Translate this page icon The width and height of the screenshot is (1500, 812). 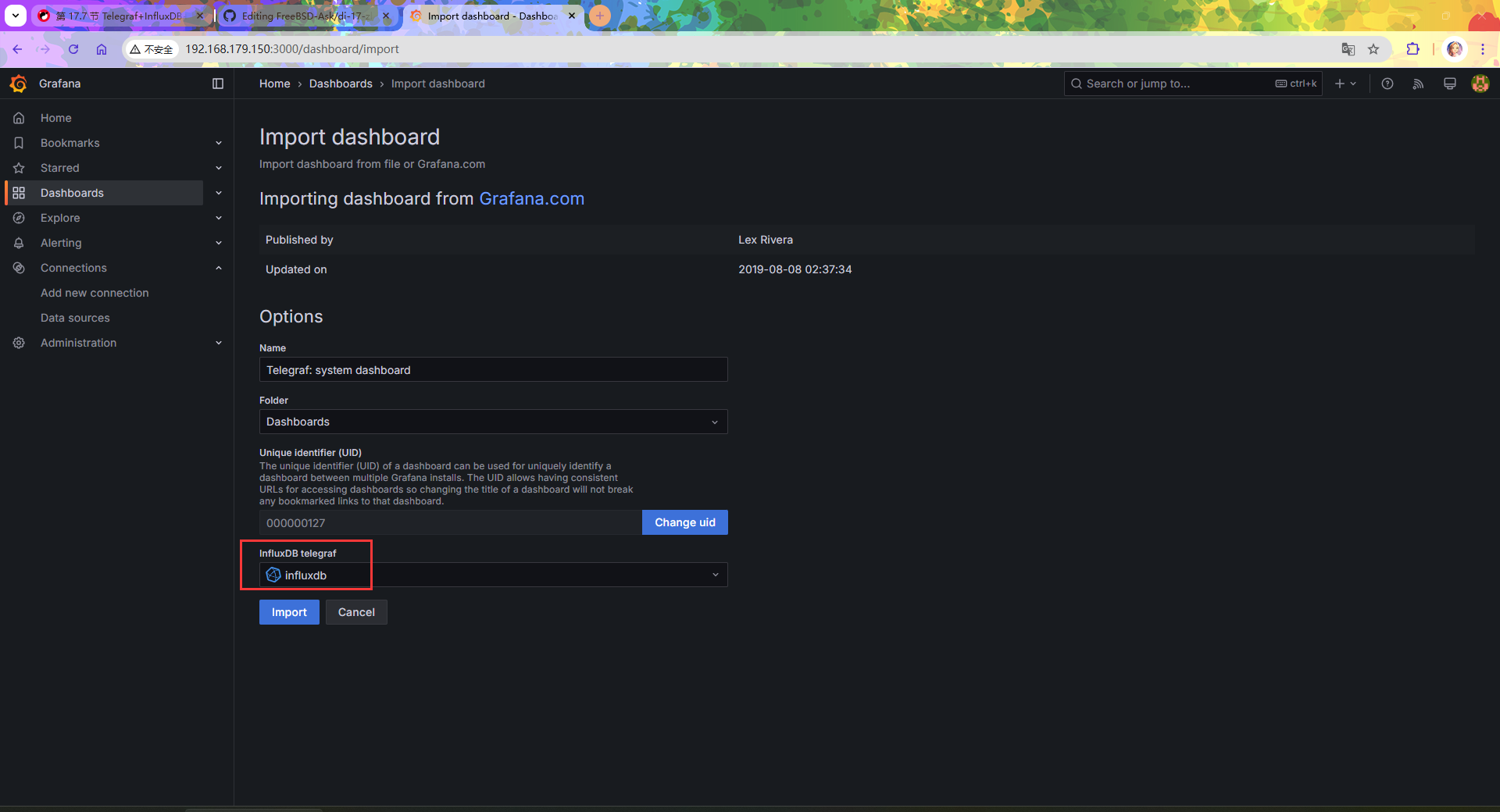[x=1348, y=49]
